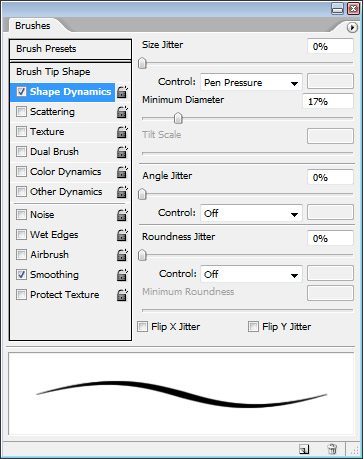Select the Dual Brush settings label
Viewport: 364px width, 459px height.
54,152
